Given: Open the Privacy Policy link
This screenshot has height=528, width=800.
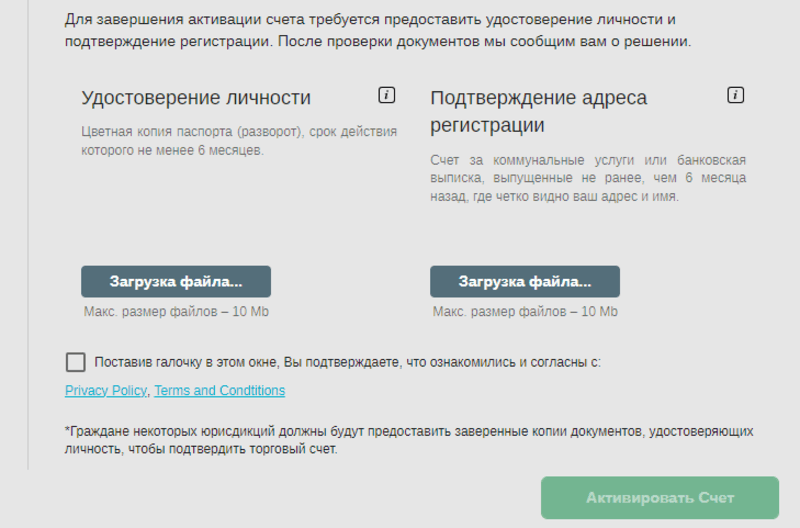Looking at the screenshot, I should tap(106, 390).
